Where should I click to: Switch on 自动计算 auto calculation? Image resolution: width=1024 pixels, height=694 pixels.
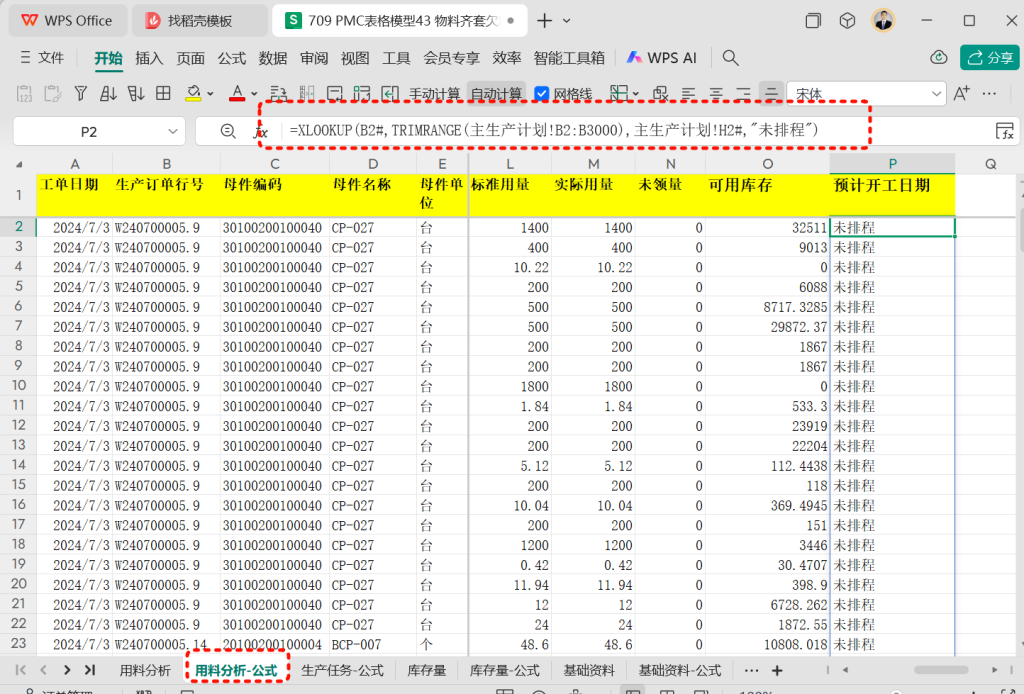click(496, 94)
